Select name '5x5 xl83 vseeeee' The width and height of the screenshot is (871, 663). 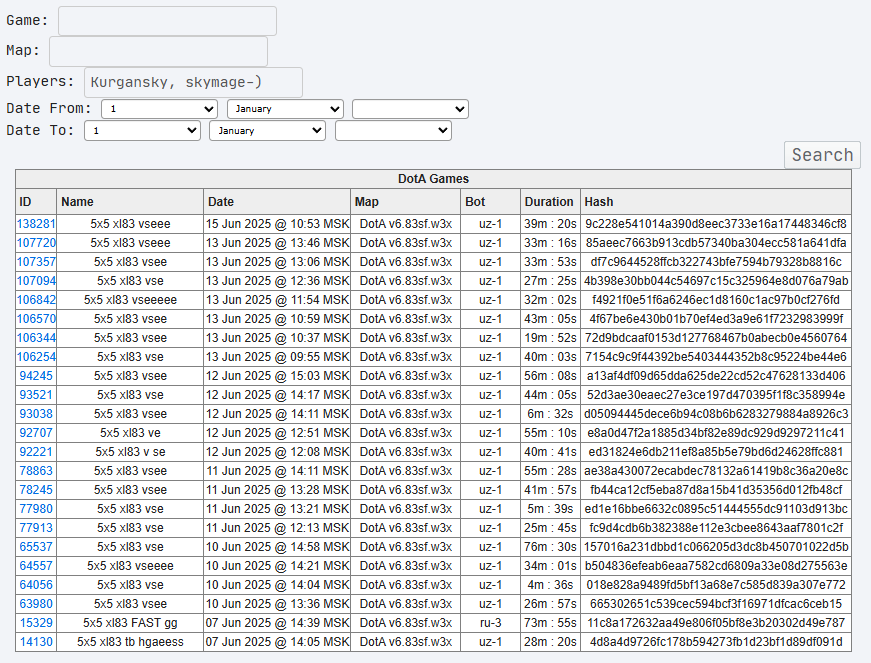click(130, 300)
